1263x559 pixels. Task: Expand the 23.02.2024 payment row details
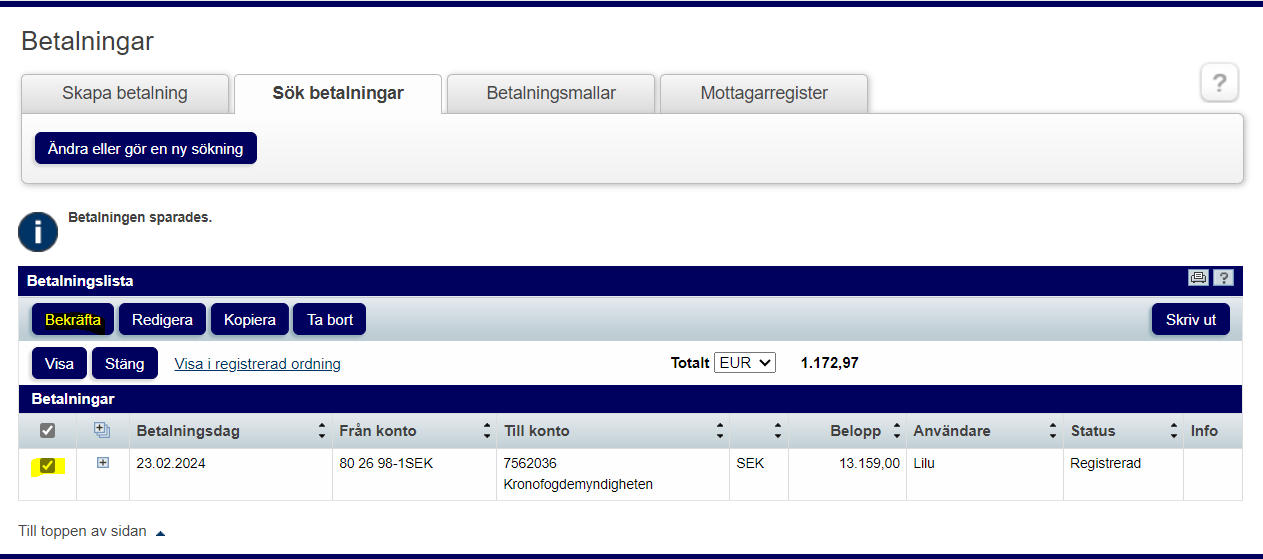coord(102,463)
